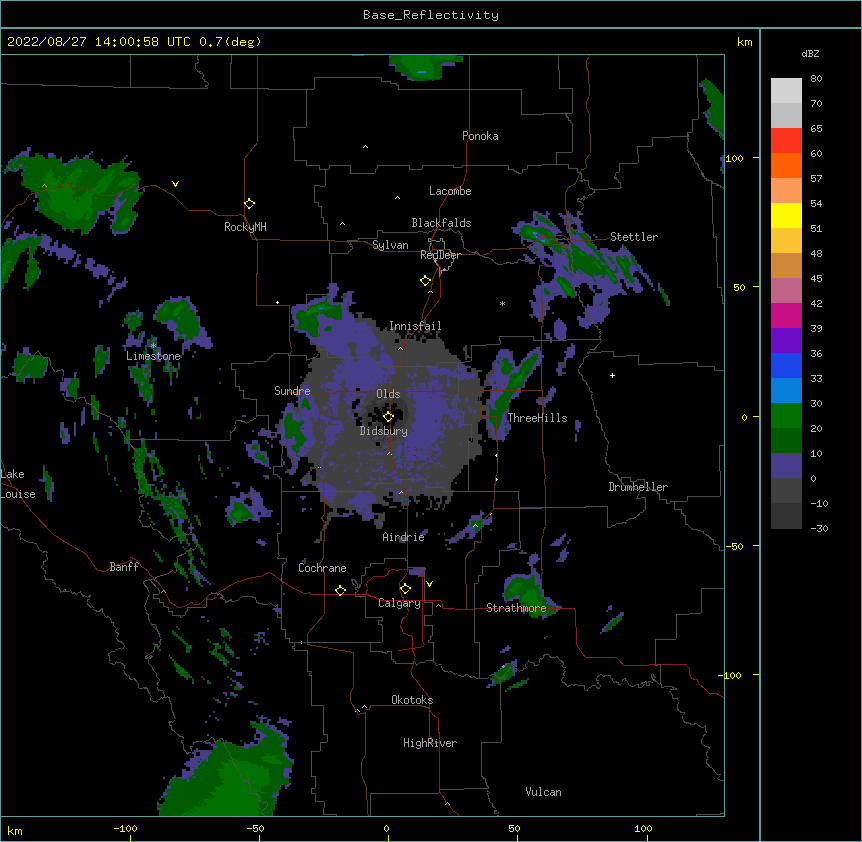
Task: Click the 80 value on the dBZ scale
Action: click(x=816, y=79)
